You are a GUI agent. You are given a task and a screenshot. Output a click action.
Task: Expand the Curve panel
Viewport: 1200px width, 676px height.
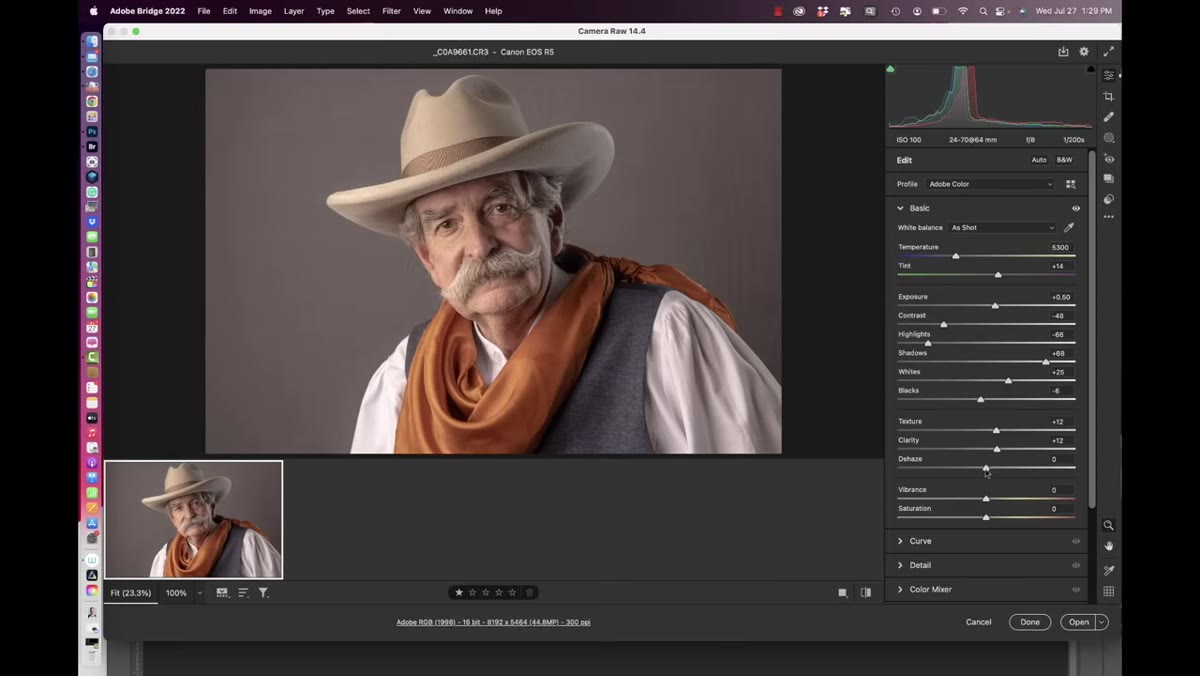900,541
